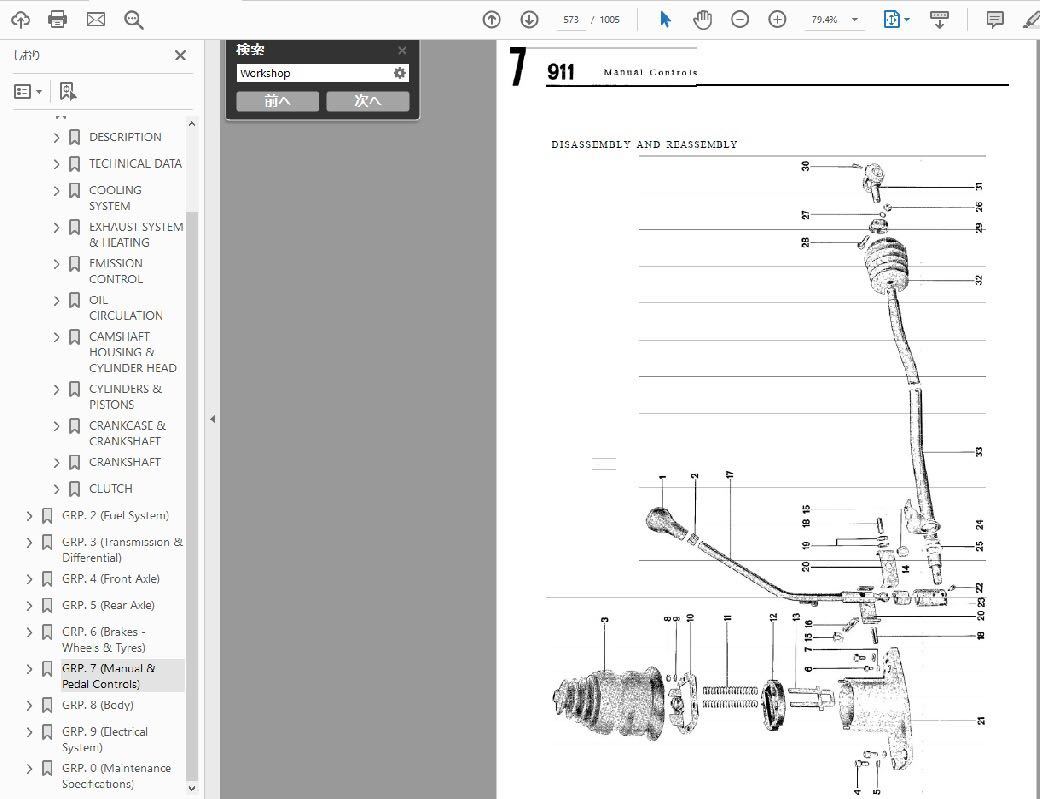Select the arrow selection tool
The width and height of the screenshot is (1040, 799).
click(x=665, y=19)
